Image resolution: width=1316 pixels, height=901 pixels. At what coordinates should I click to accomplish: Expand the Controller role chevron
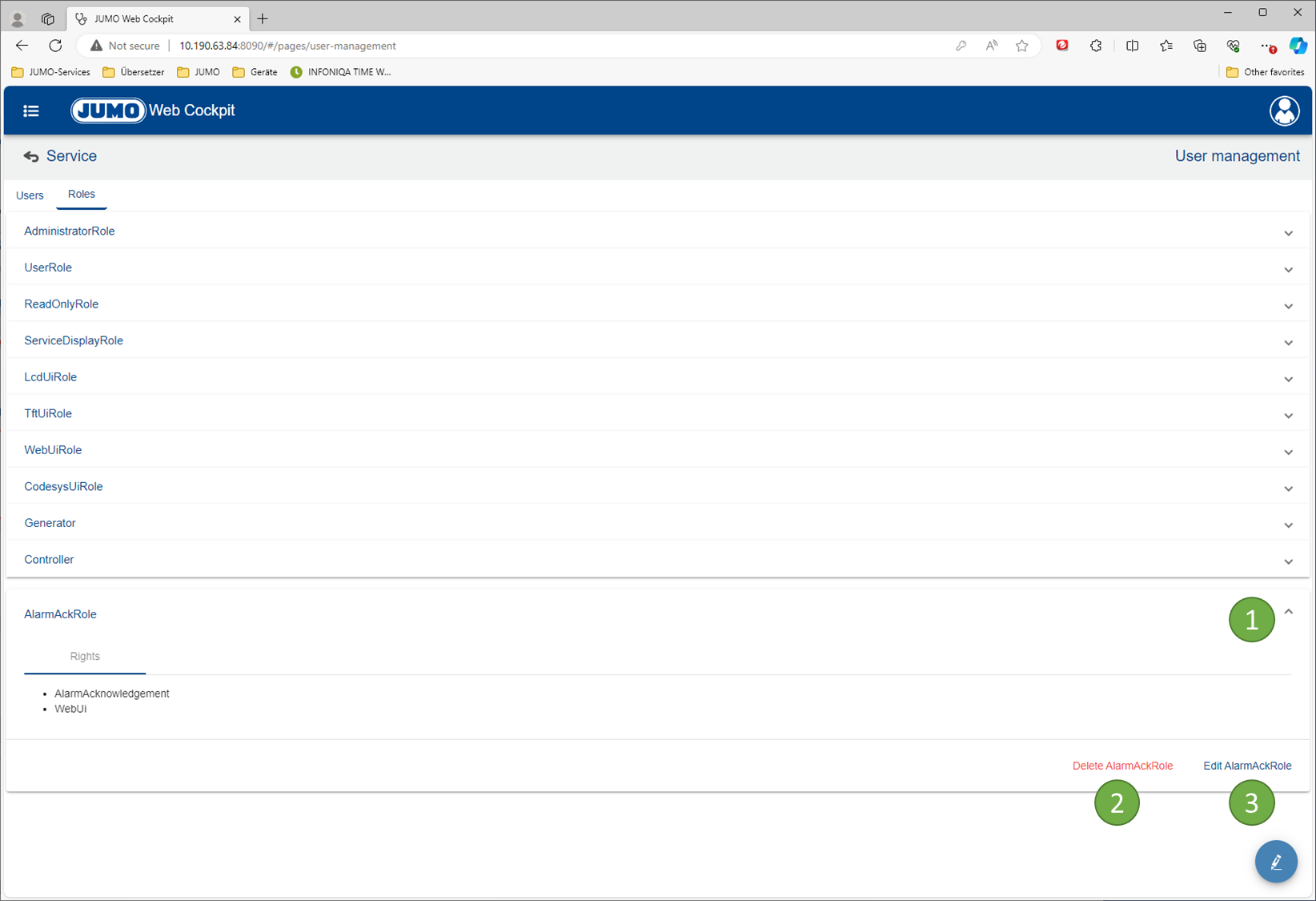click(x=1288, y=561)
